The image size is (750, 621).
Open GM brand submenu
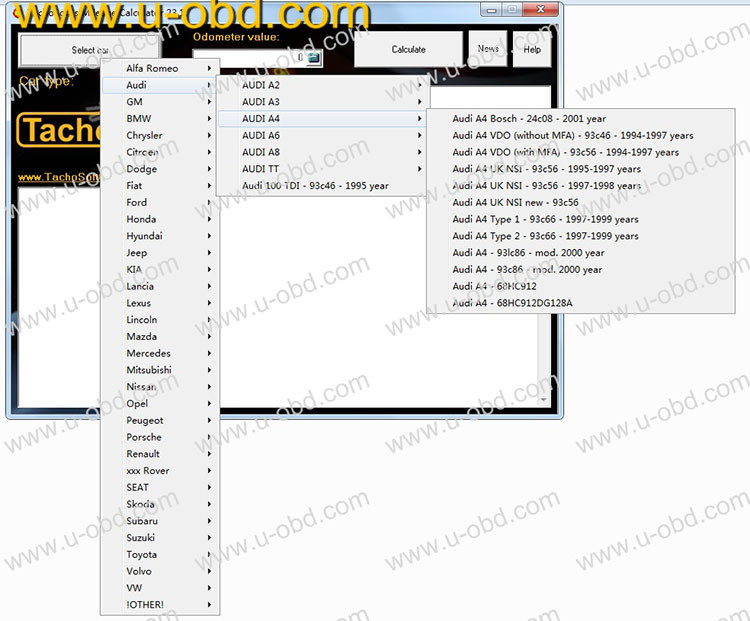pyautogui.click(x=160, y=102)
